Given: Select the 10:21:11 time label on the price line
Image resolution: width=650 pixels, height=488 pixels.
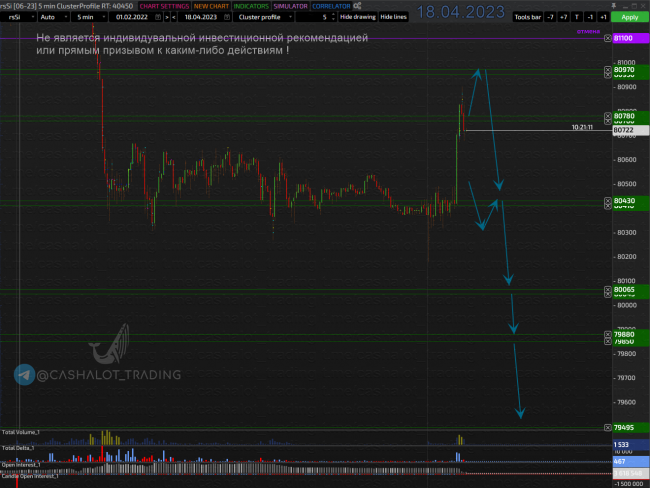Looking at the screenshot, I should pos(582,127).
